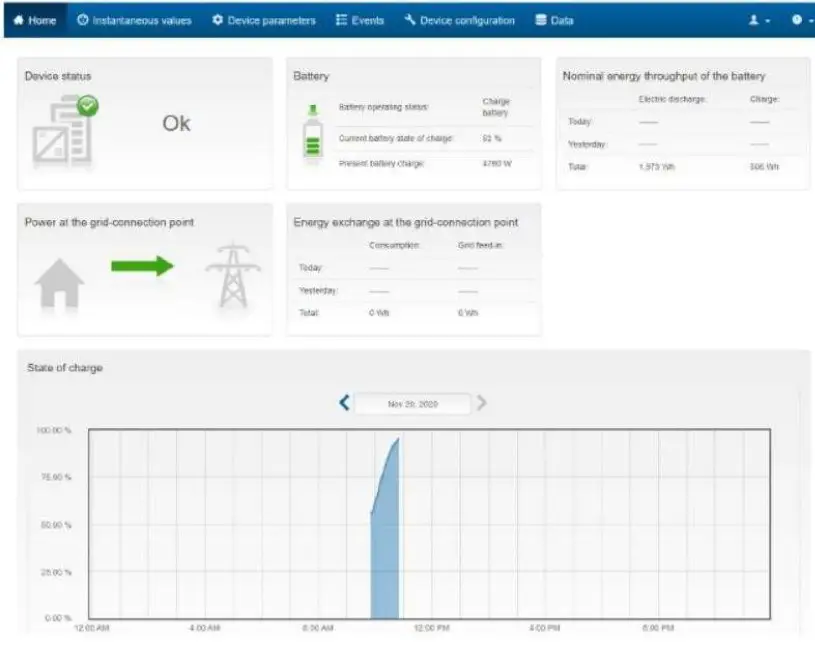Click "Current battery state of charge" label
The image size is (815, 656).
point(396,138)
